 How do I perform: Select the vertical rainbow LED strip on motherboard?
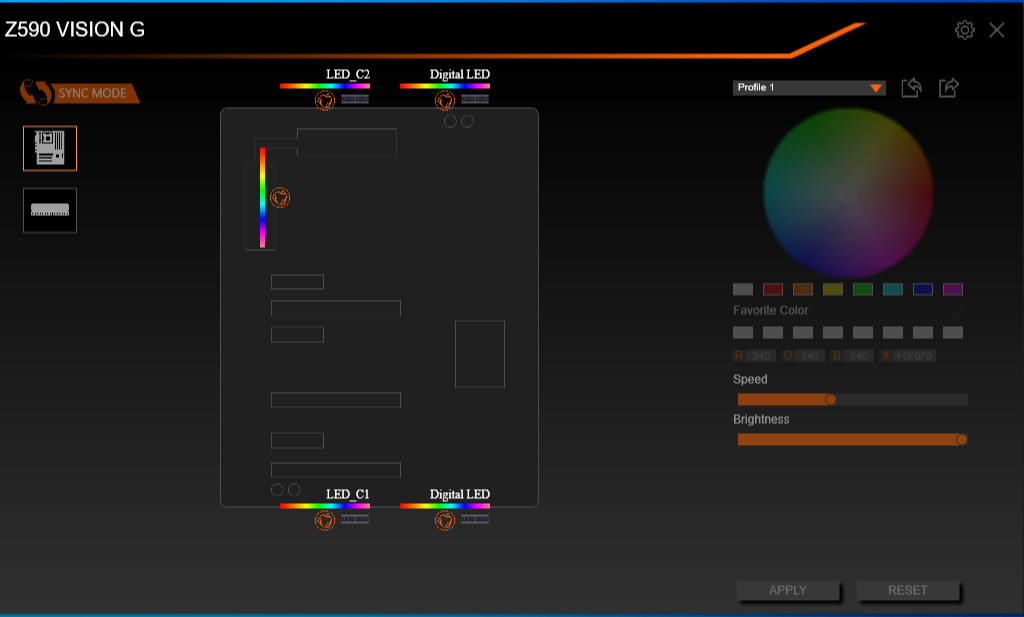click(263, 197)
